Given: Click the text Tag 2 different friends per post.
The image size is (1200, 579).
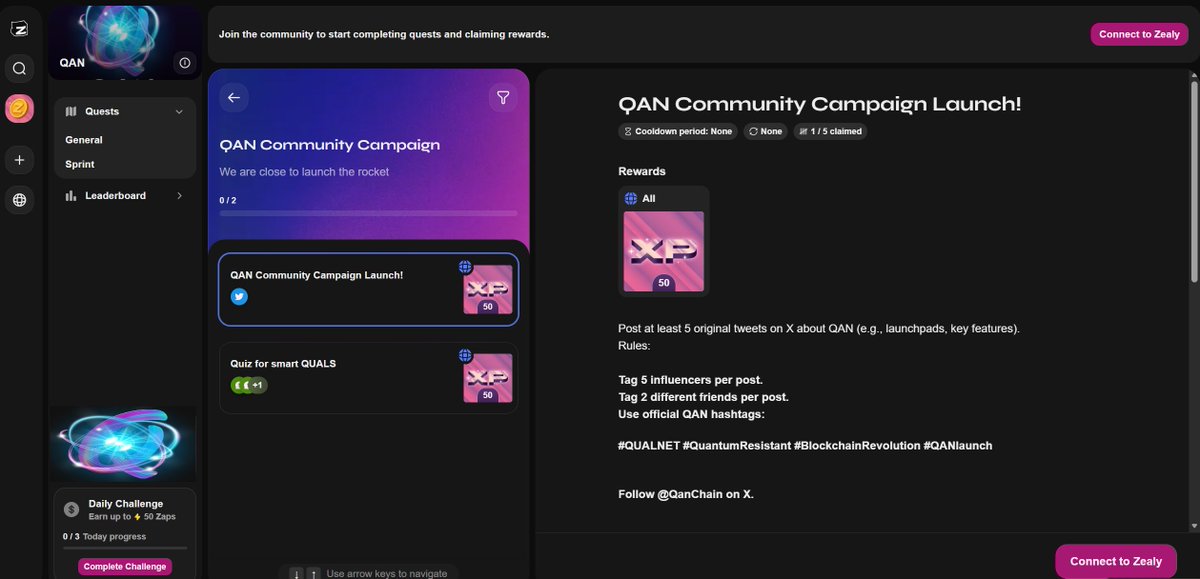Looking at the screenshot, I should pyautogui.click(x=703, y=397).
